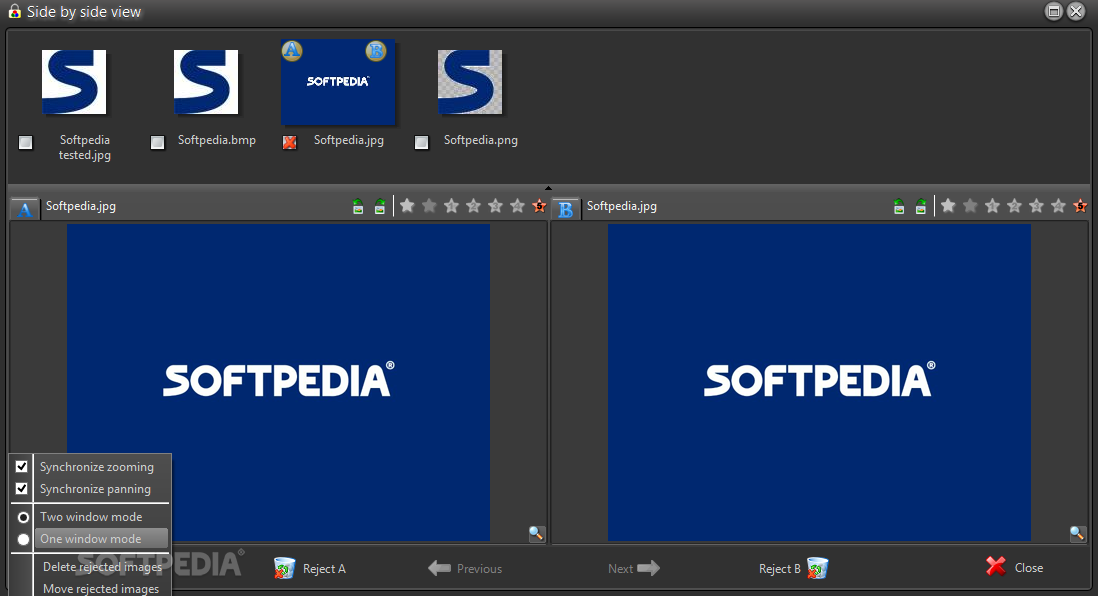This screenshot has width=1098, height=596.
Task: Select the One window mode radio option
Action: (x=23, y=539)
